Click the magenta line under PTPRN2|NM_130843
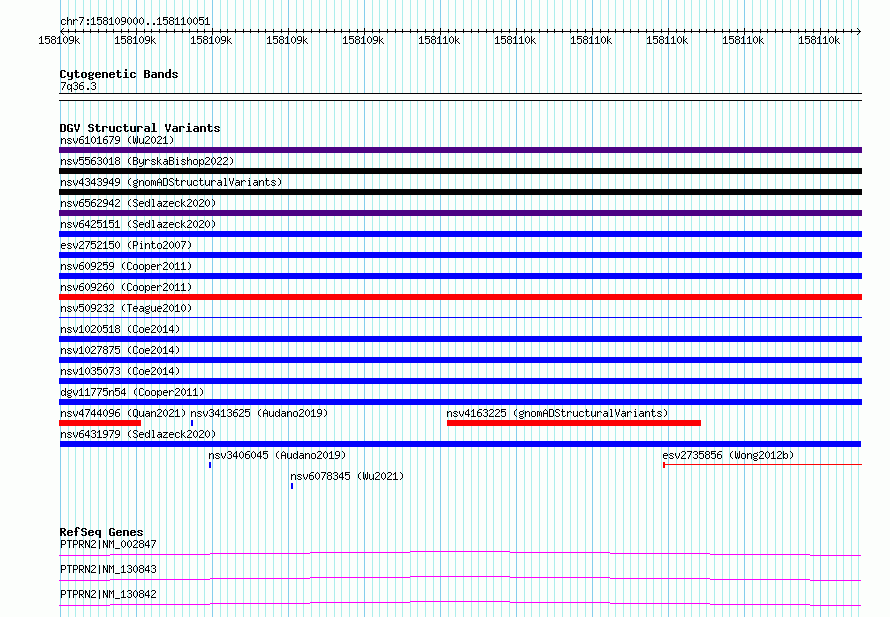The width and height of the screenshot is (890, 617). point(460,578)
